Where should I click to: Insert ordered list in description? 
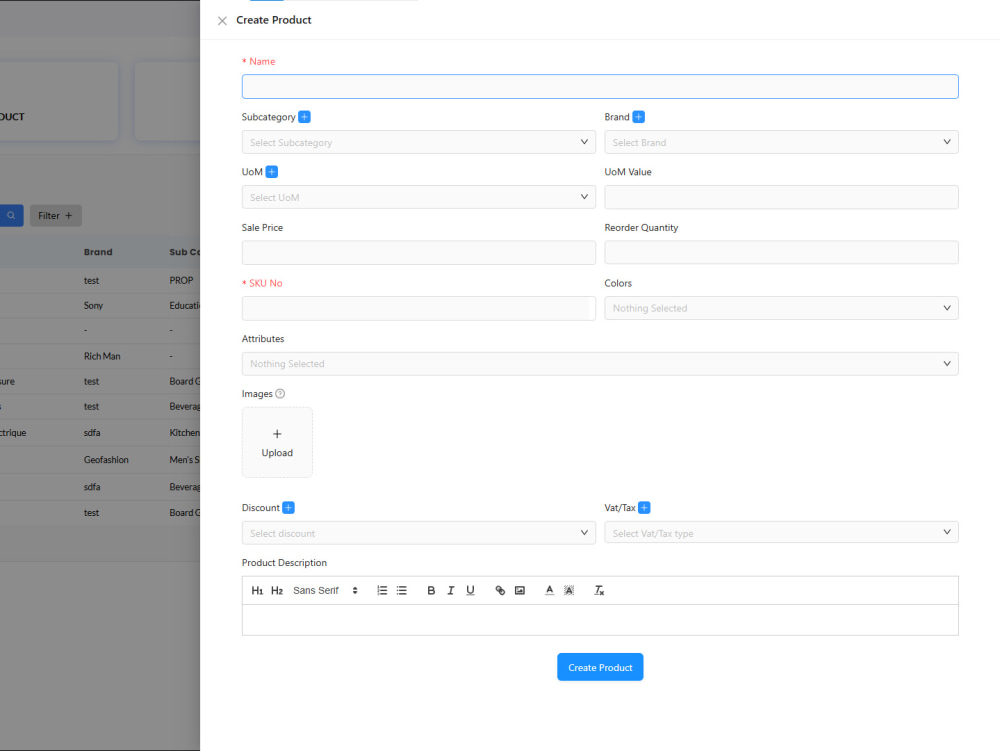coord(382,590)
